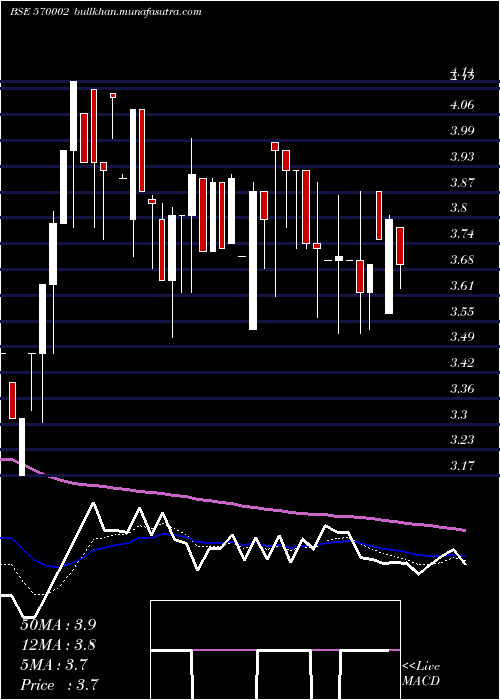Click the <<Live MACD label
Screen dimensions: 500x700
coord(421,674)
